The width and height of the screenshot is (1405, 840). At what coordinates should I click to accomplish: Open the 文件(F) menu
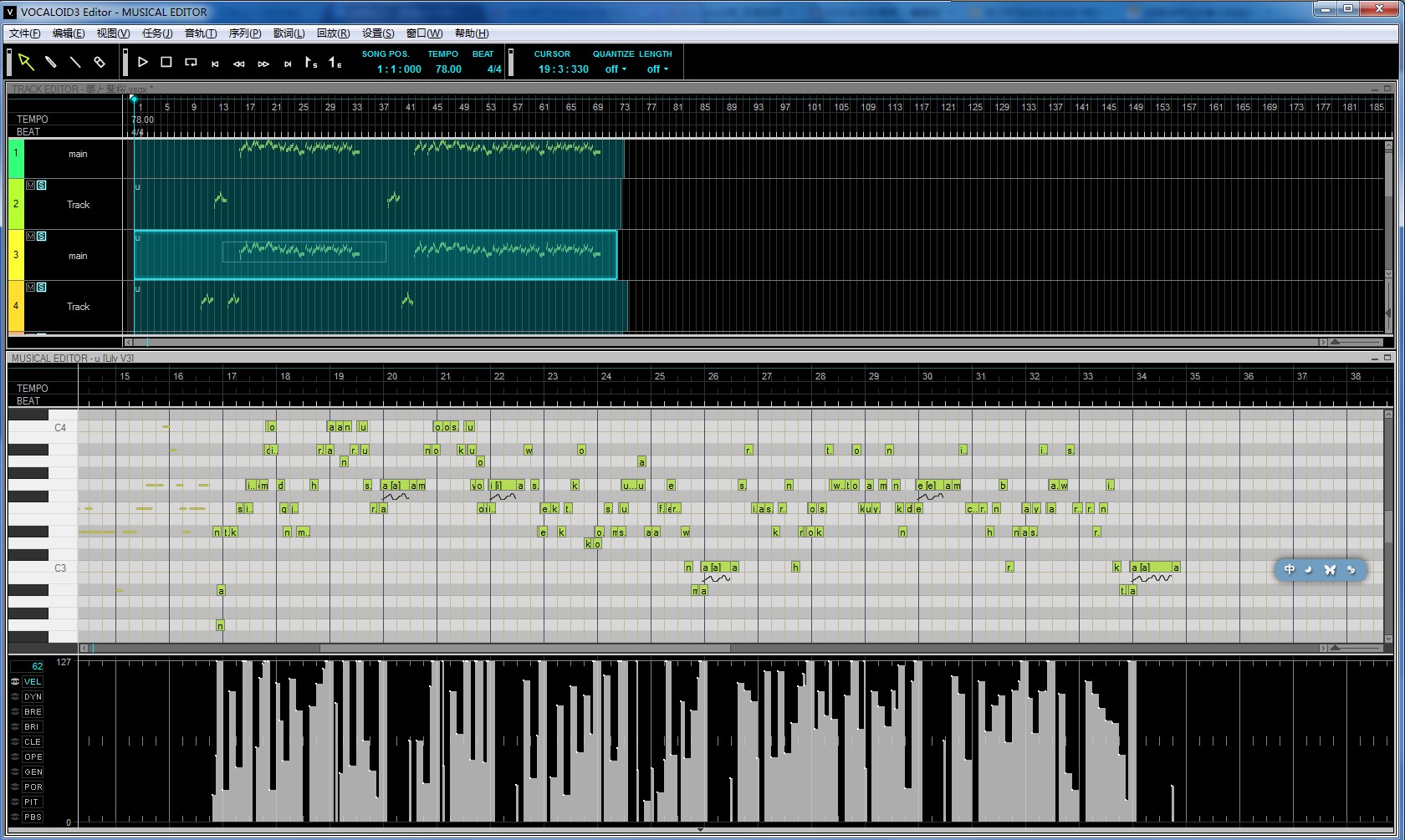click(x=24, y=33)
